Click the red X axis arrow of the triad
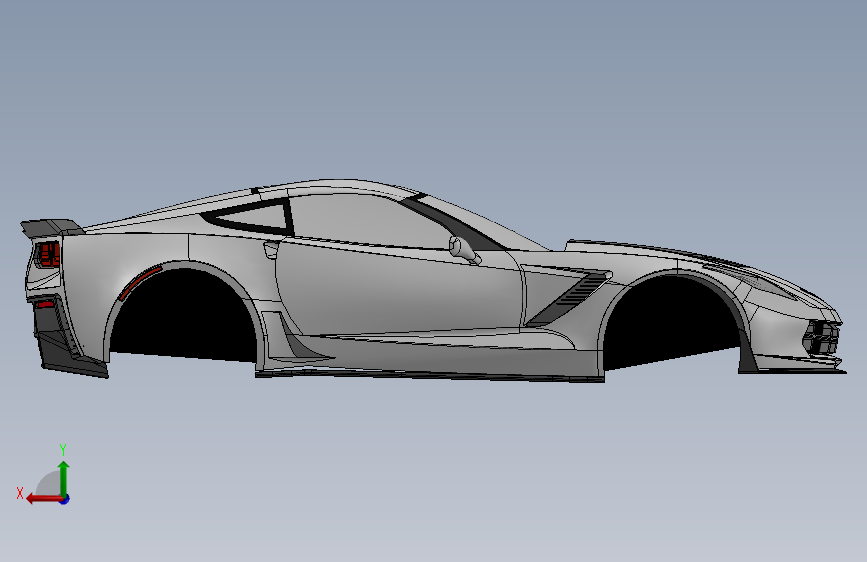The height and width of the screenshot is (562, 867). point(43,499)
